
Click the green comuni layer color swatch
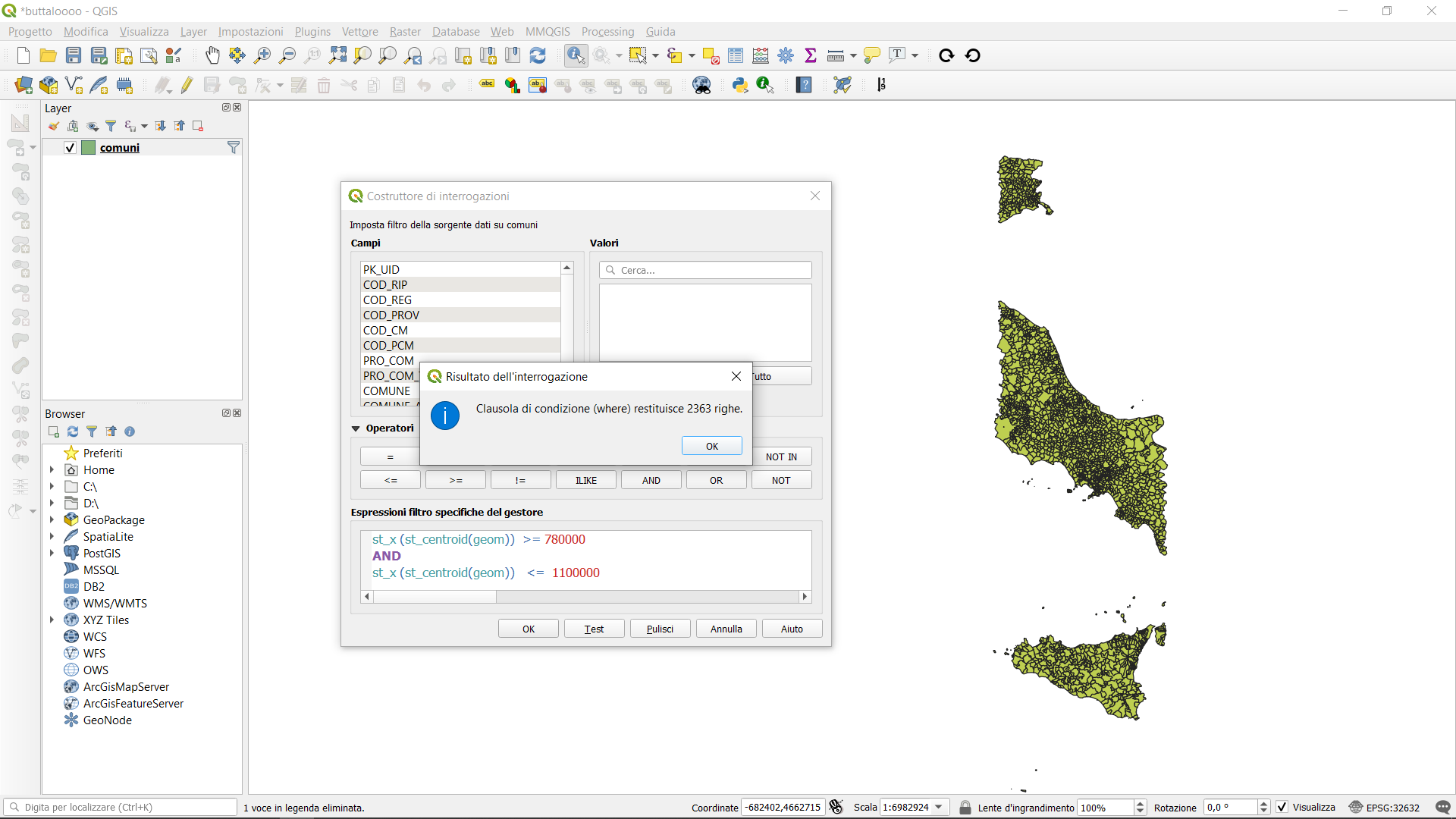point(89,148)
